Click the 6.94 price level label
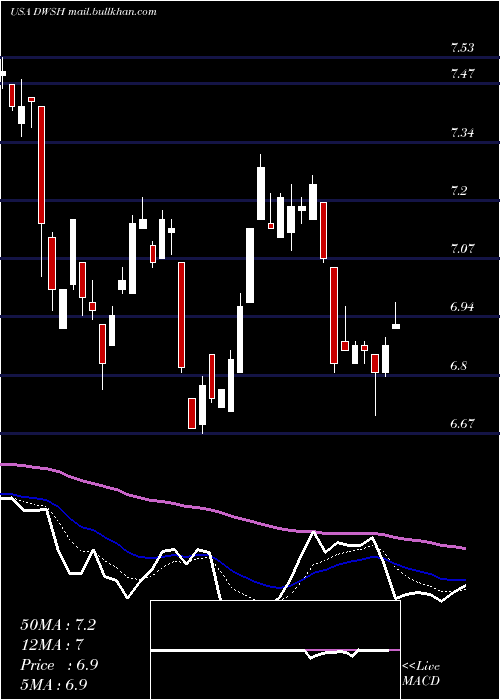Image resolution: width=500 pixels, height=700 pixels. [462, 307]
